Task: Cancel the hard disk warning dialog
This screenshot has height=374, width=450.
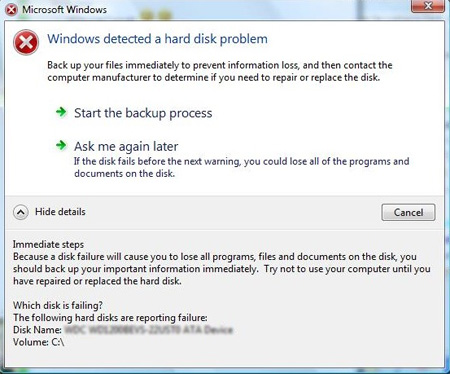Action: (x=408, y=212)
